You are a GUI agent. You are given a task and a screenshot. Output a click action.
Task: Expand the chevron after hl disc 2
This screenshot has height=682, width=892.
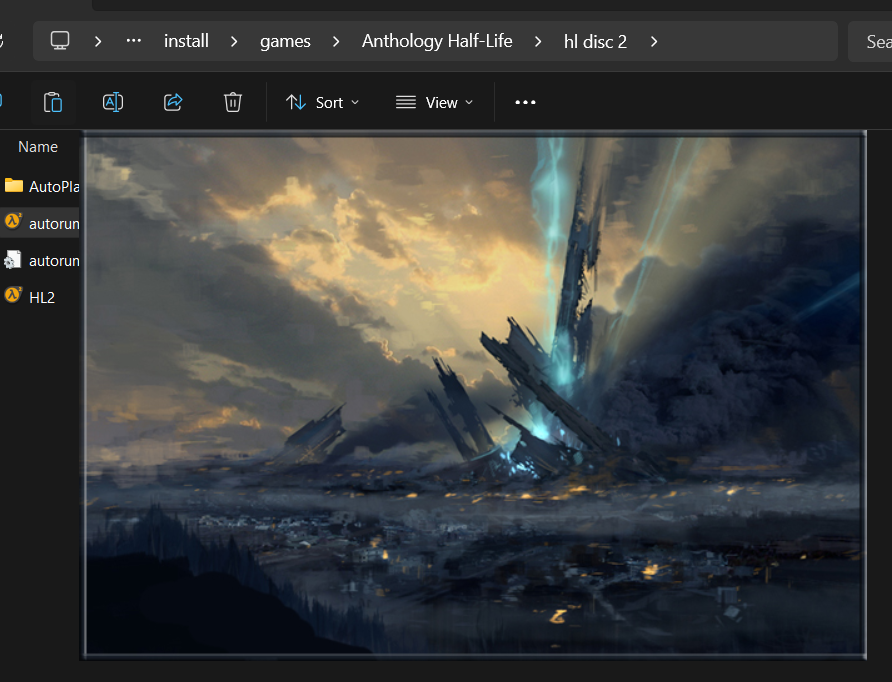pyautogui.click(x=654, y=42)
